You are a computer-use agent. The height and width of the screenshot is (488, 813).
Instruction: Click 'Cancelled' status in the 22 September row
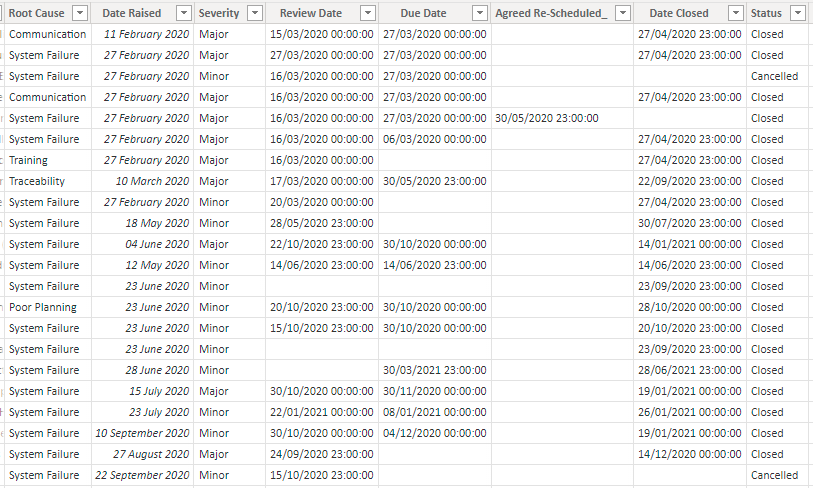[777, 475]
